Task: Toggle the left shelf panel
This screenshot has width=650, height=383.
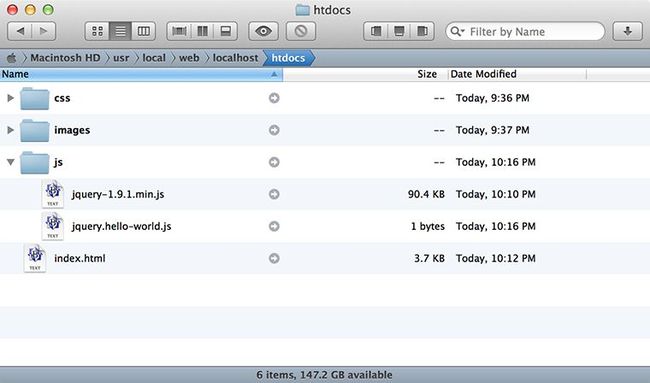Action: click(376, 31)
